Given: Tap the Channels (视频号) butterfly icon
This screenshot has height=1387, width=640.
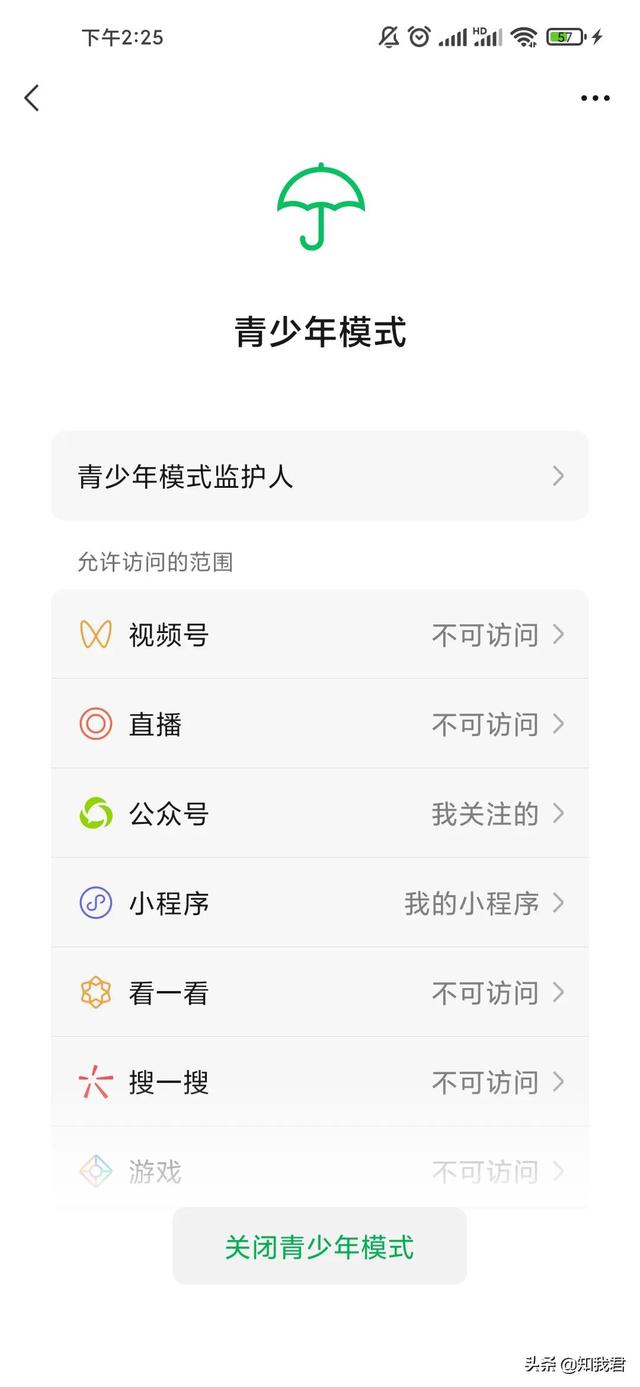Looking at the screenshot, I should coord(96,634).
